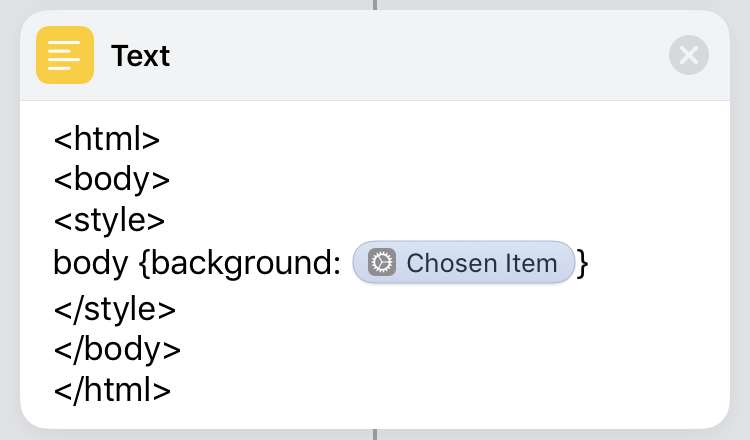
Task: Click the connector line above the Text action
Action: 375,4
